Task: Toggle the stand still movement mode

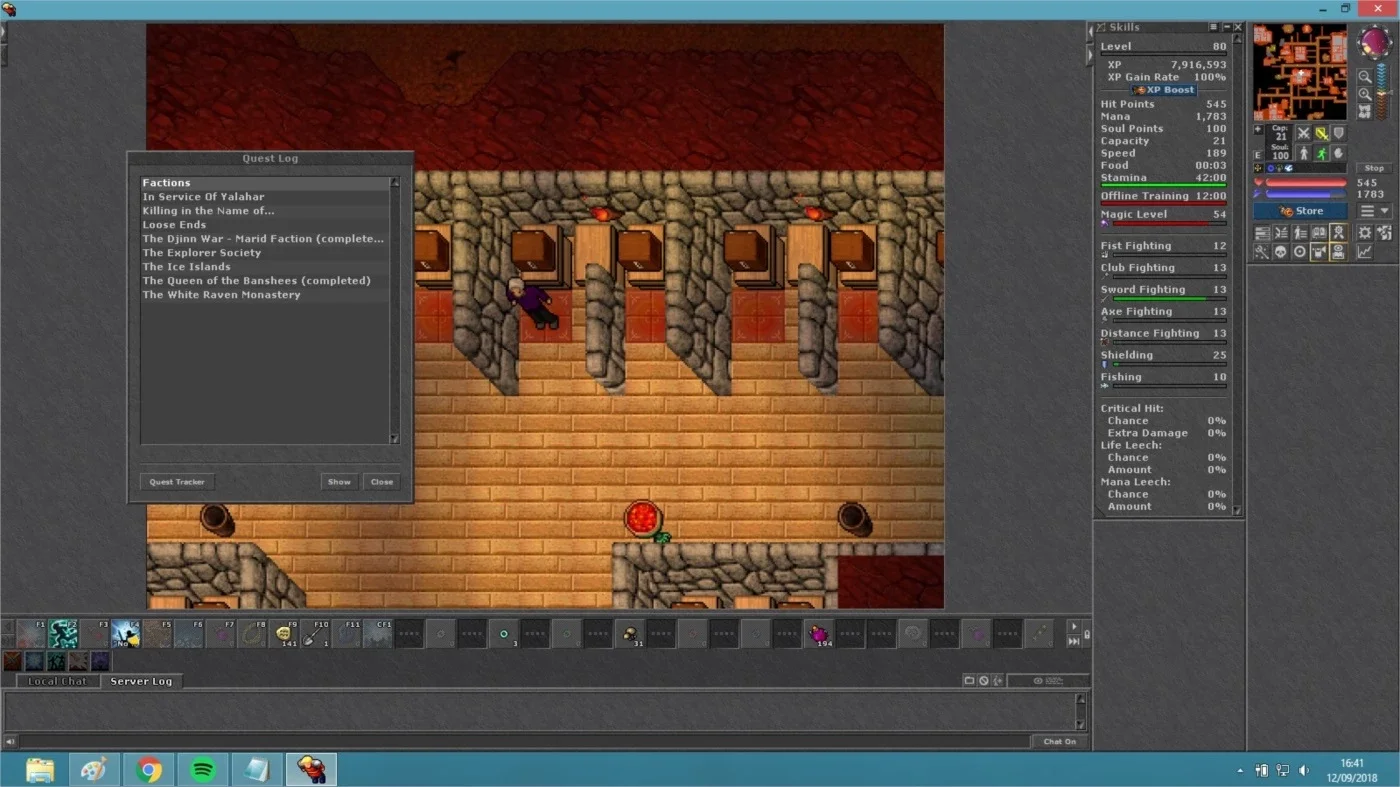Action: (1303, 153)
